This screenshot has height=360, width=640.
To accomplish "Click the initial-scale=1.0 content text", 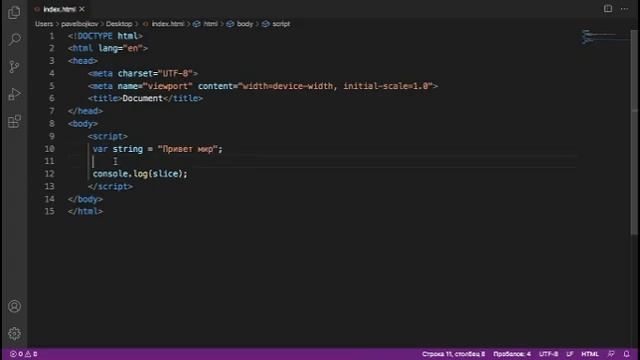I will coord(386,86).
